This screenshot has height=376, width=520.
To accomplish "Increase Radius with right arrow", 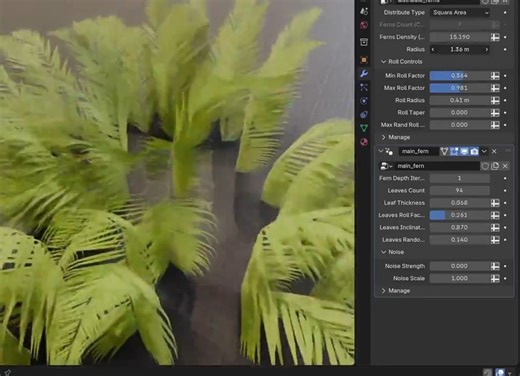I will [x=487, y=50].
